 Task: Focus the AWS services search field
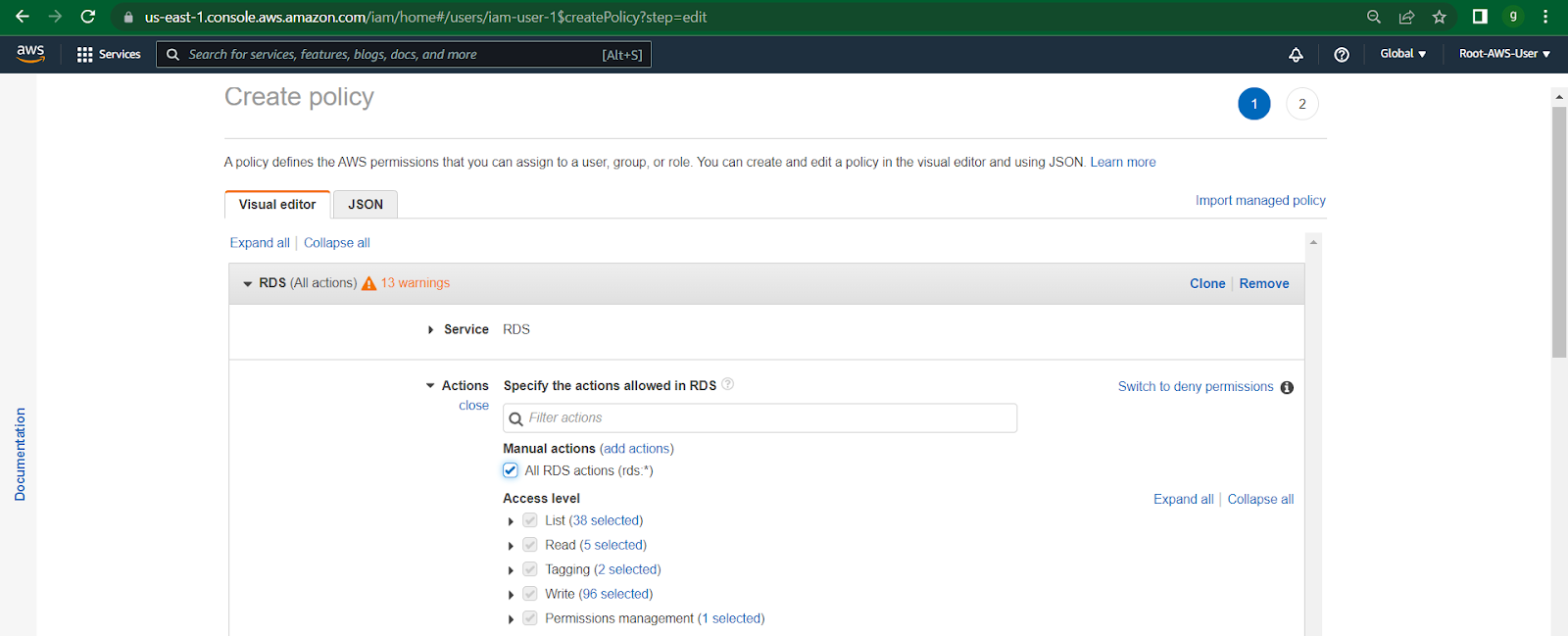pyautogui.click(x=404, y=54)
